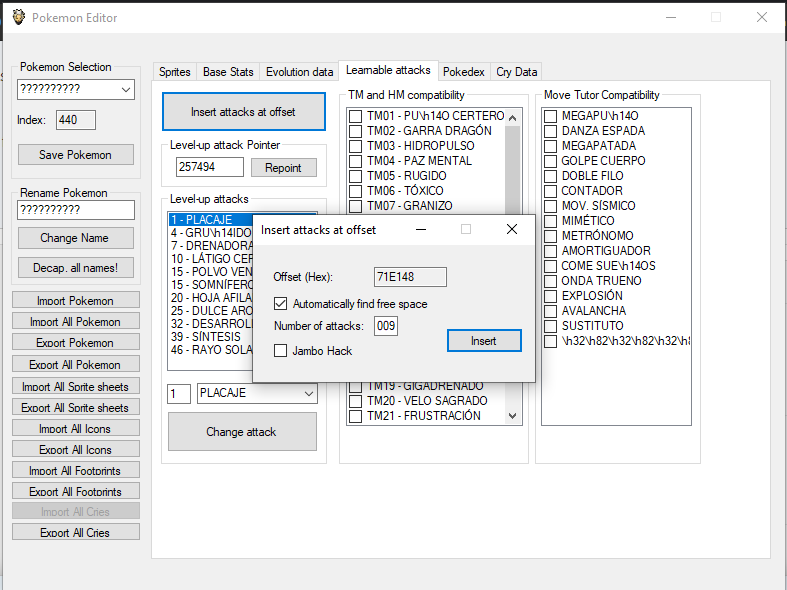787x590 pixels.
Task: Go to the Cry Data tab
Action: (517, 72)
